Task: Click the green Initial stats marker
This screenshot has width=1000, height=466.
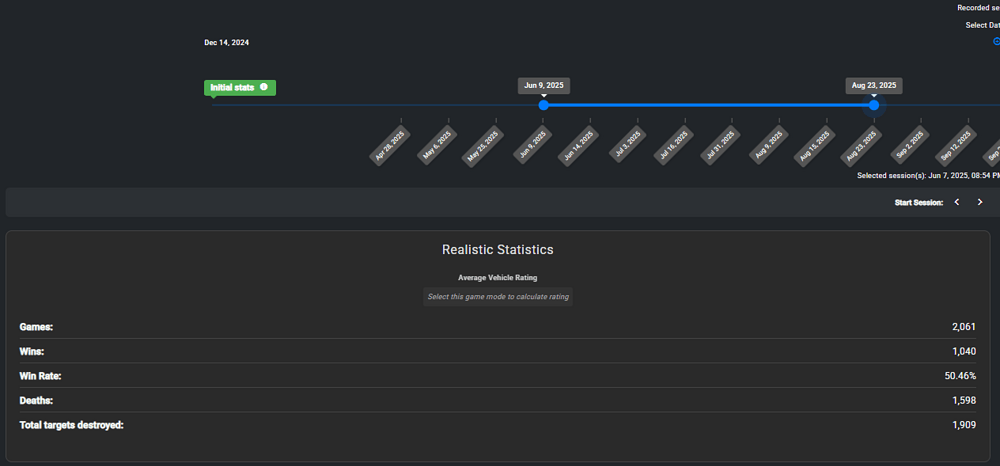Action: click(240, 87)
